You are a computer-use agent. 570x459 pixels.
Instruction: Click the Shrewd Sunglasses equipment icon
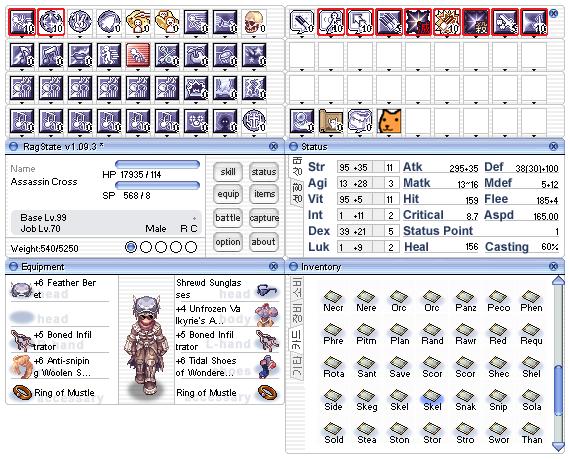point(267,290)
